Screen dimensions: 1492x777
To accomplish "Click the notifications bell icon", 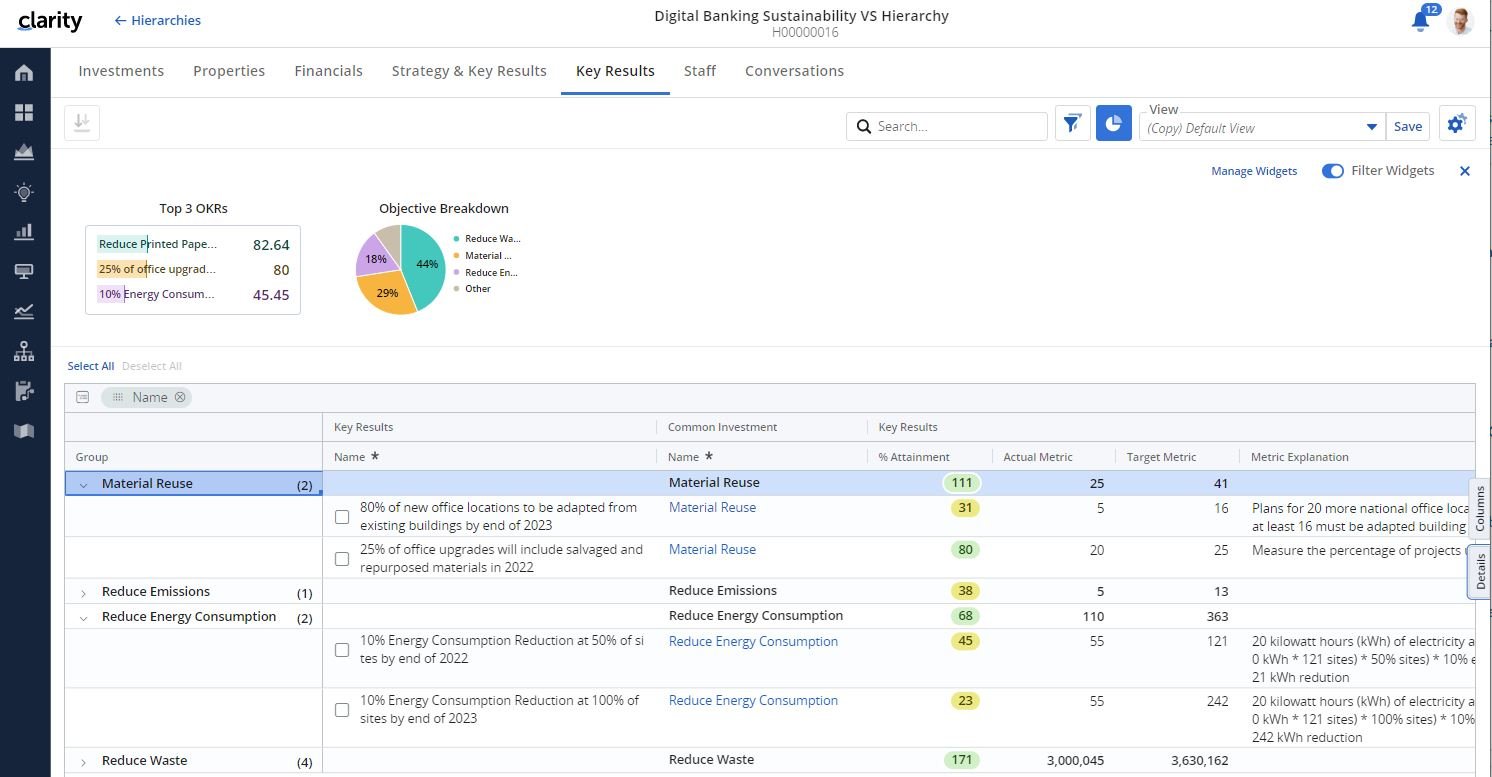I will point(1420,21).
